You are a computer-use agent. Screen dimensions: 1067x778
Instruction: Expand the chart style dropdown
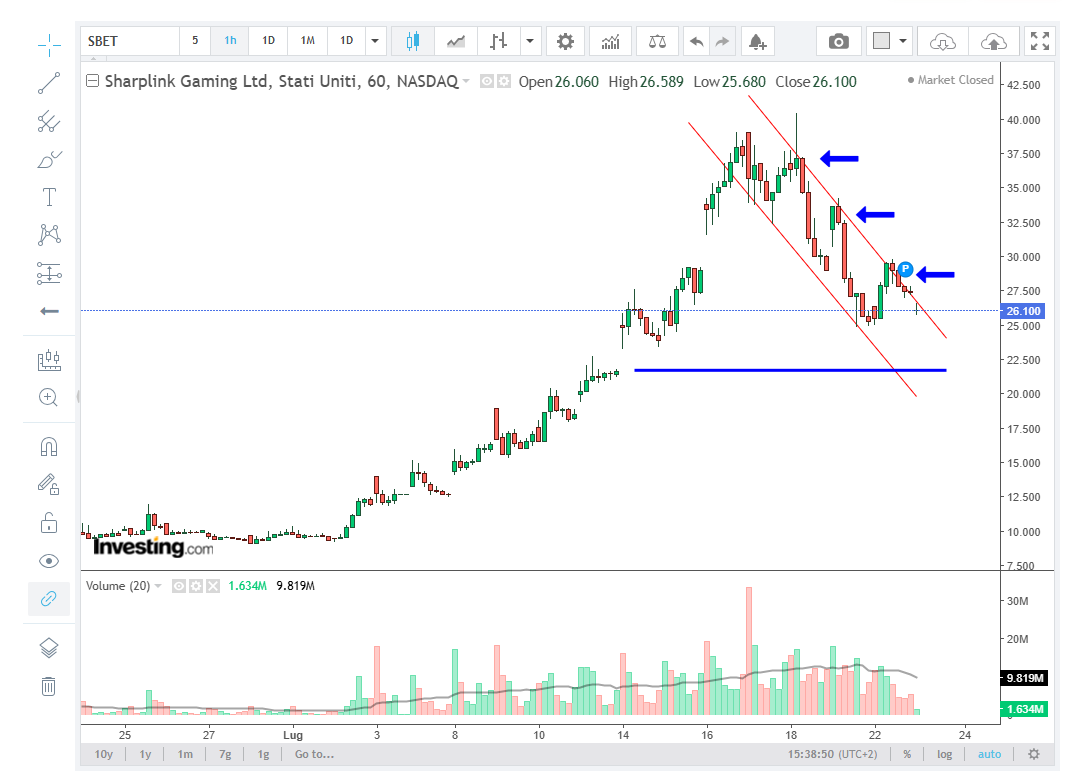point(530,41)
